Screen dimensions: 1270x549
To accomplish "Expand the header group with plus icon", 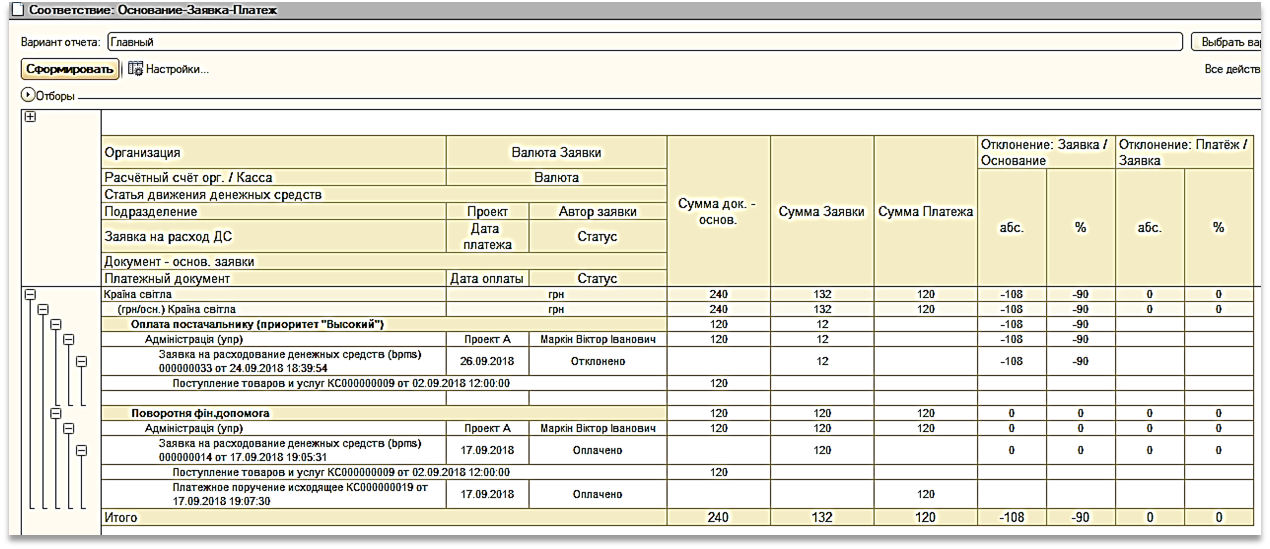I will point(29,117).
